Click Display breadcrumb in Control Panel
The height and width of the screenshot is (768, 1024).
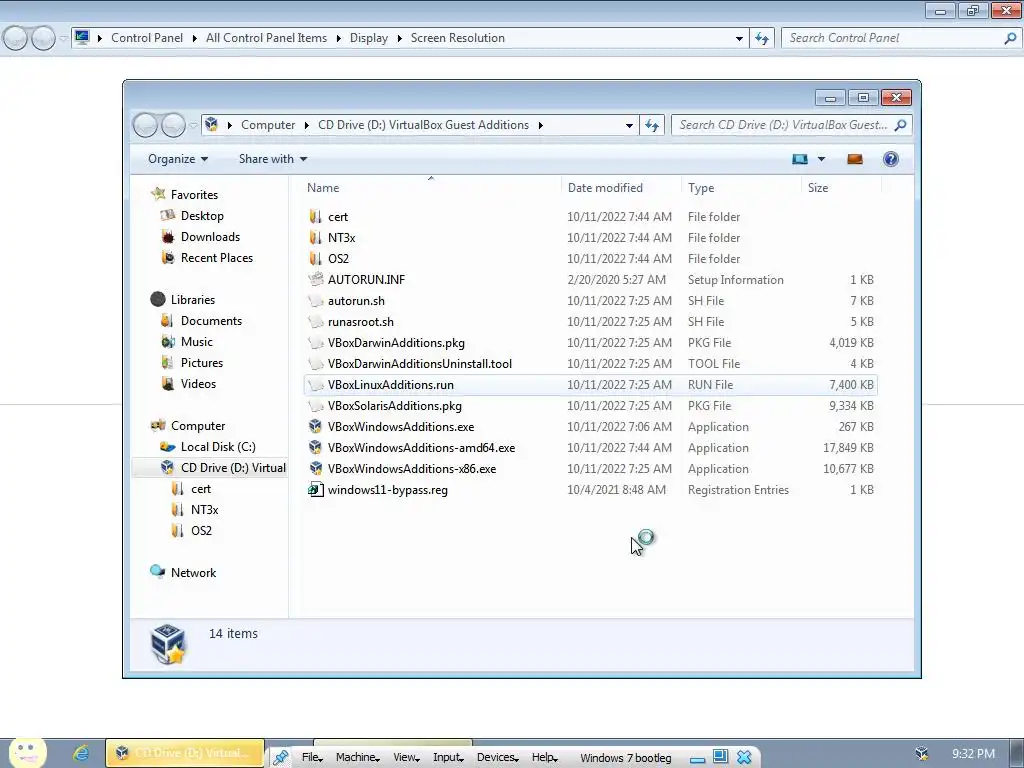[x=368, y=38]
